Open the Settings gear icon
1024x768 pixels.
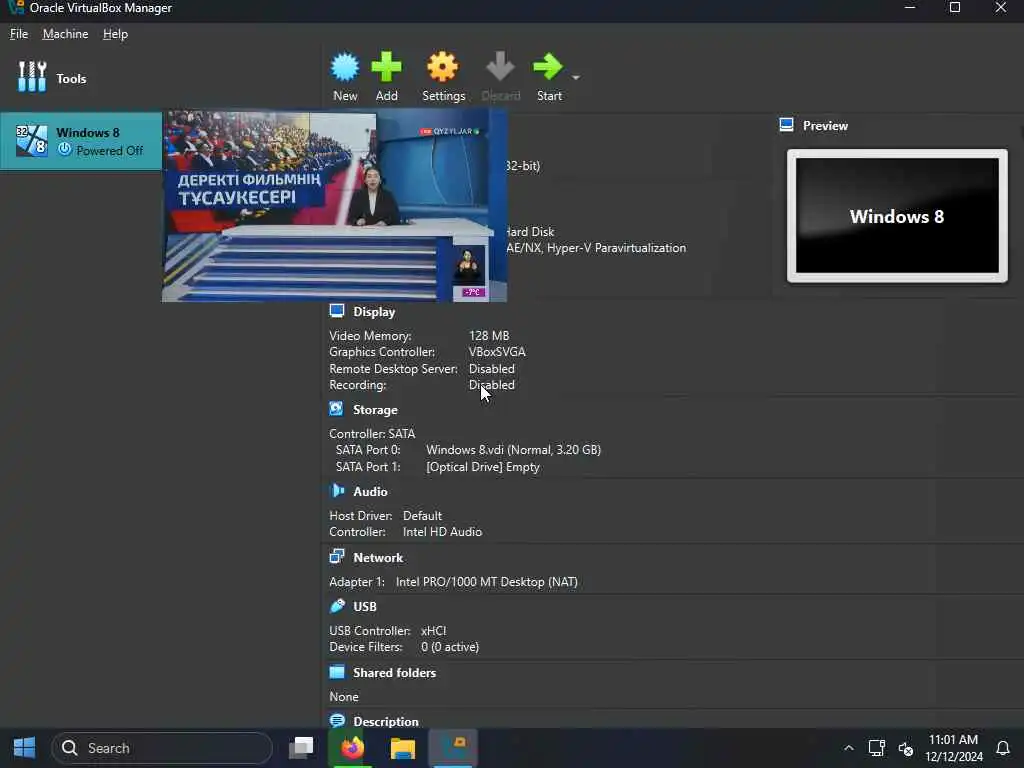pyautogui.click(x=443, y=67)
